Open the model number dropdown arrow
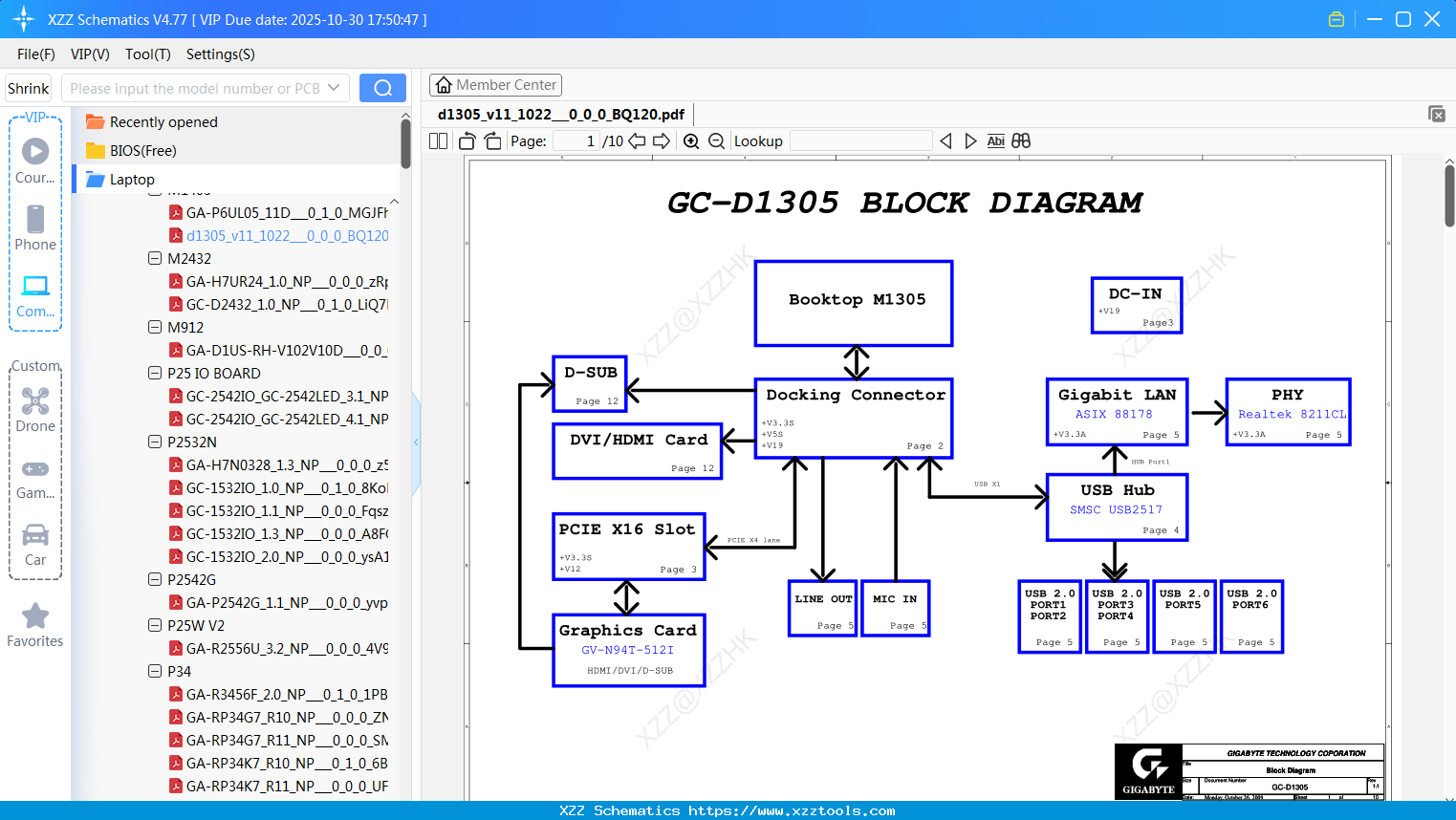The height and width of the screenshot is (820, 1456). pos(334,88)
